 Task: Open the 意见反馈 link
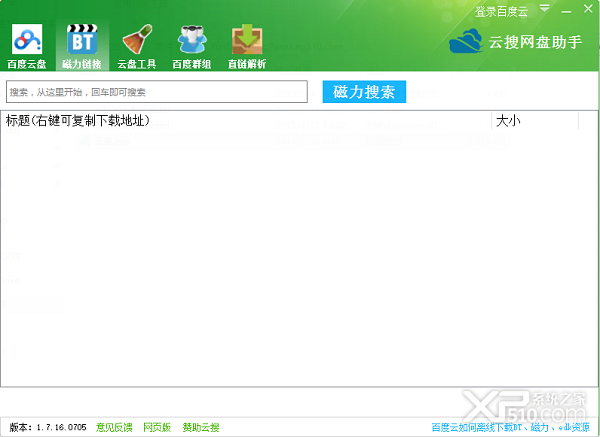click(114, 427)
